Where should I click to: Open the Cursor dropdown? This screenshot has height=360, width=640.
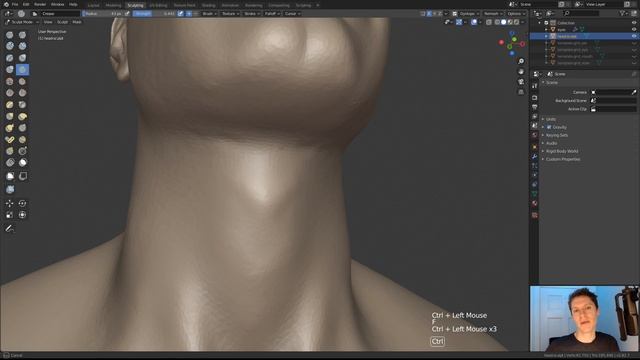[x=292, y=13]
